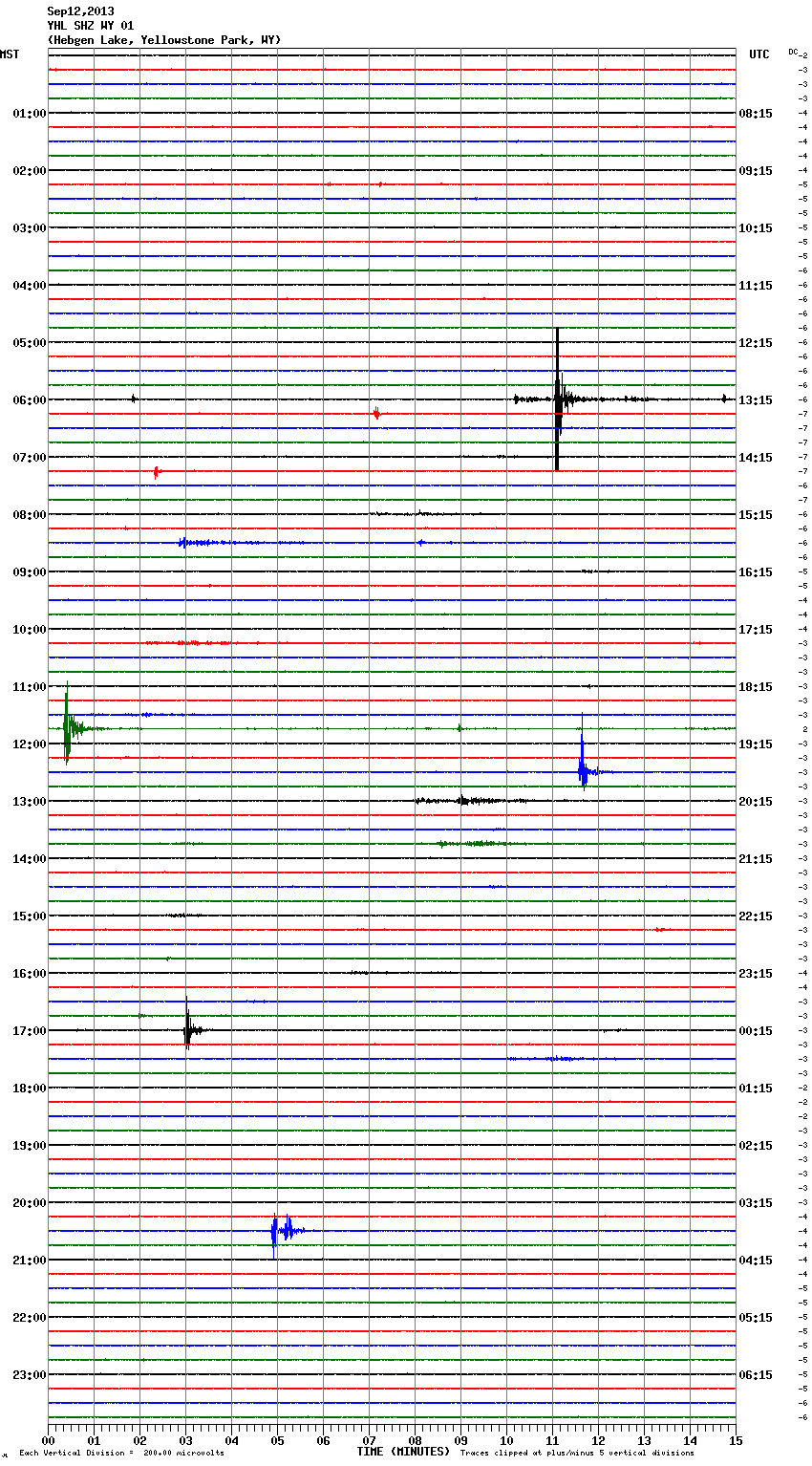Click the 12:15 UTC time label
The width and height of the screenshot is (812, 1466).
(x=756, y=343)
